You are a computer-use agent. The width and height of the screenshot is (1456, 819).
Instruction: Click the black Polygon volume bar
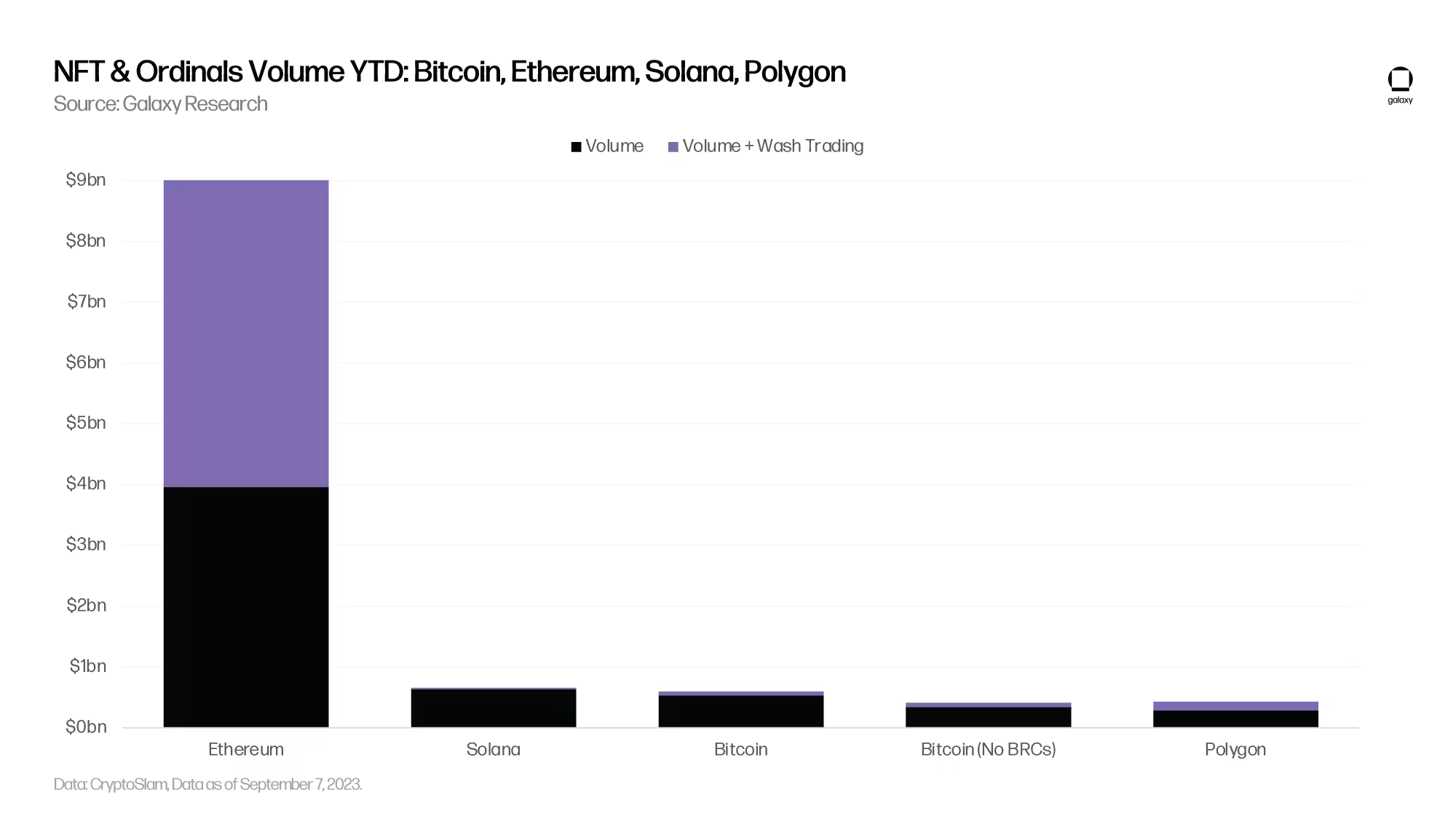(x=1235, y=719)
